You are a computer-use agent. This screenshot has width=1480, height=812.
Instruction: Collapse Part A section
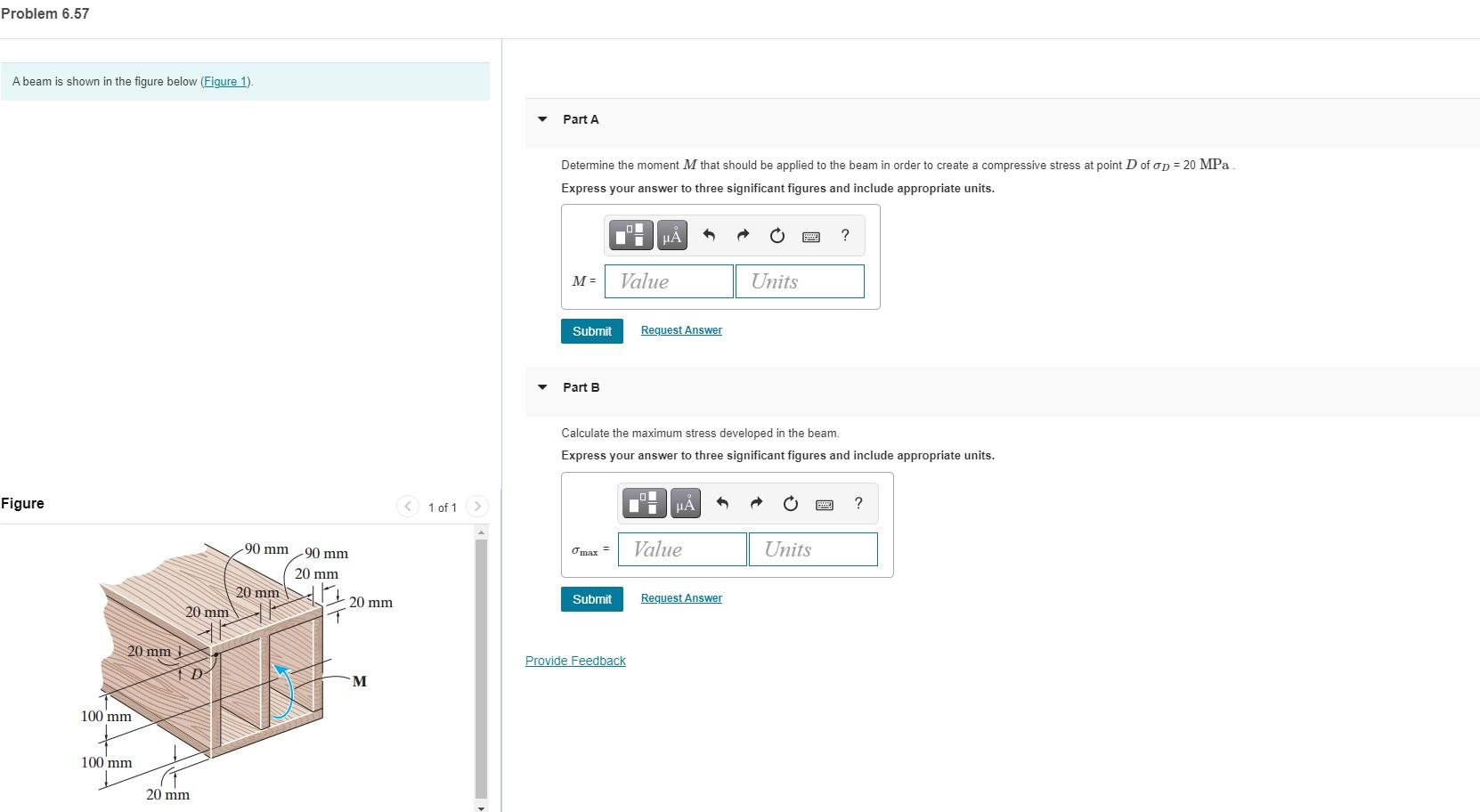click(542, 119)
